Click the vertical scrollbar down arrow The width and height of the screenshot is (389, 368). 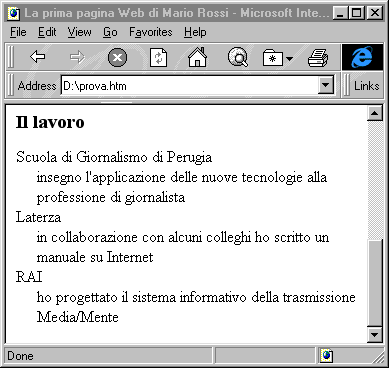pos(375,334)
